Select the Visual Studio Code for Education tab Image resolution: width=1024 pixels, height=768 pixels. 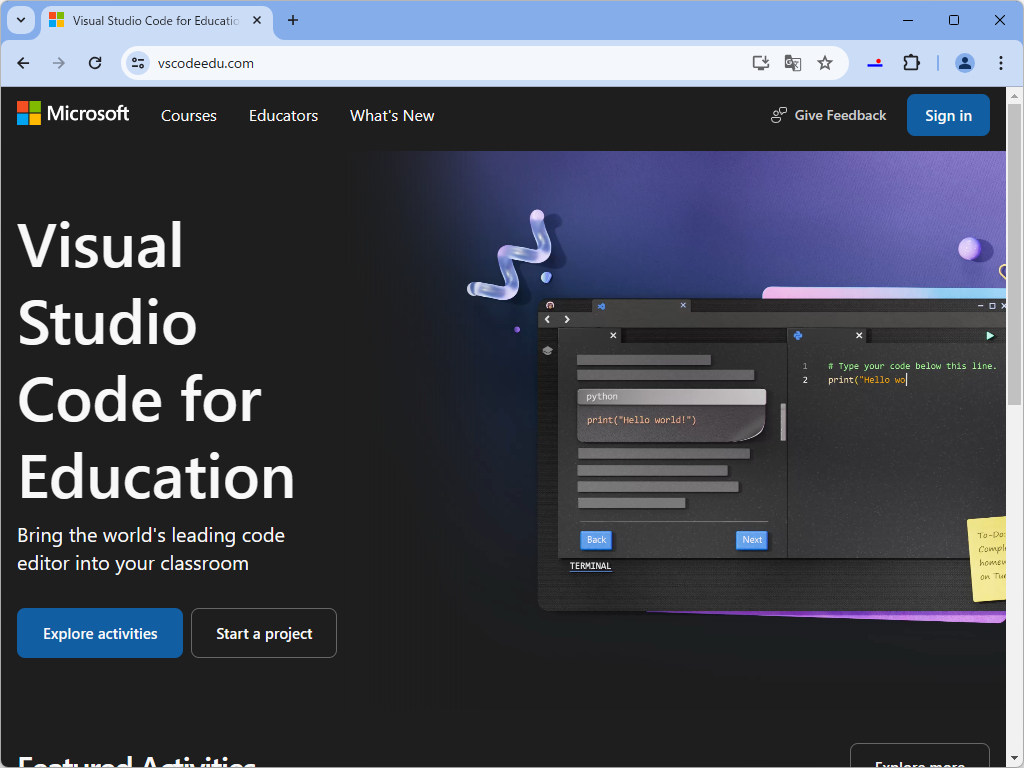coord(150,19)
